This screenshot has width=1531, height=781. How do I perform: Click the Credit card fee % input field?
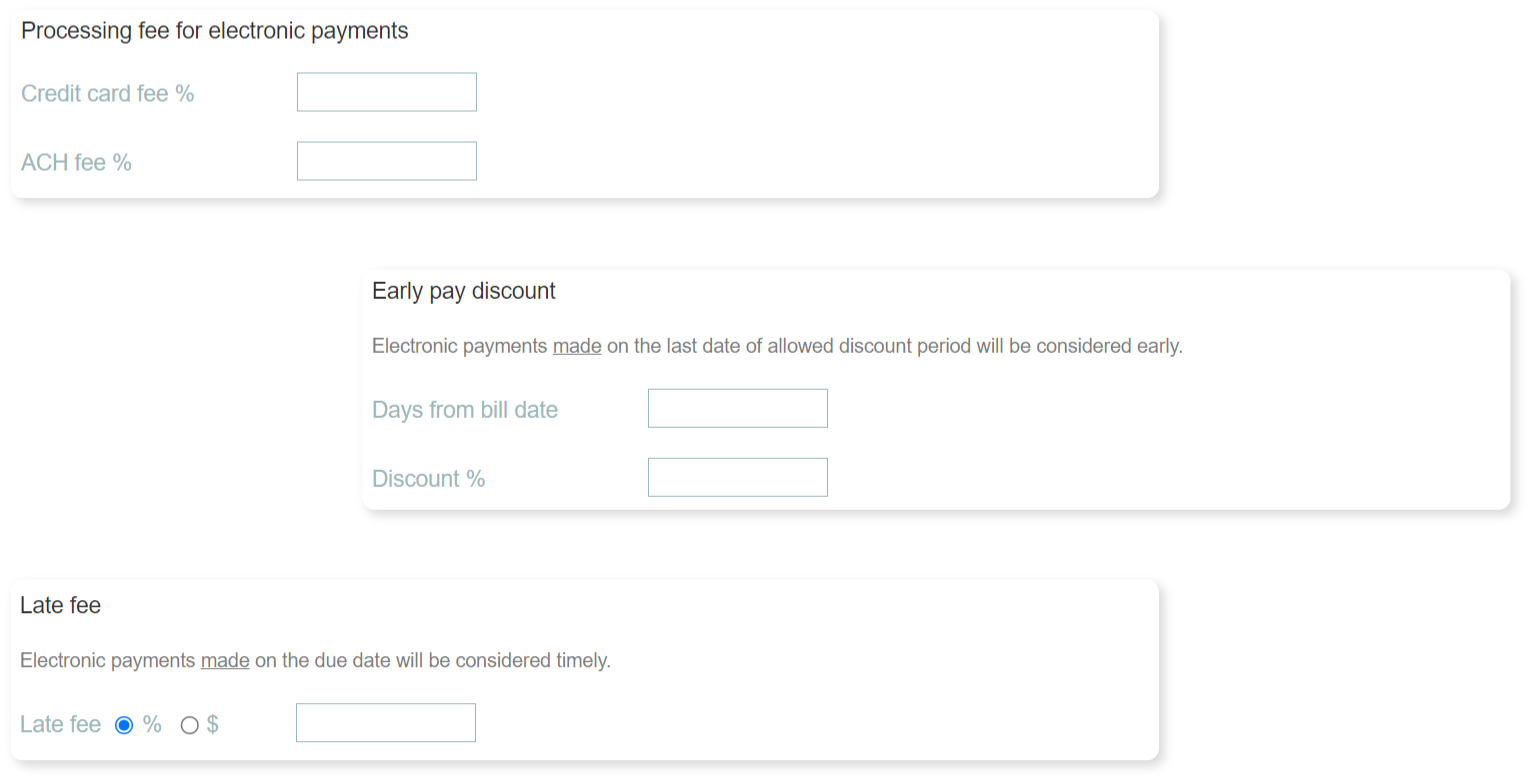point(386,92)
